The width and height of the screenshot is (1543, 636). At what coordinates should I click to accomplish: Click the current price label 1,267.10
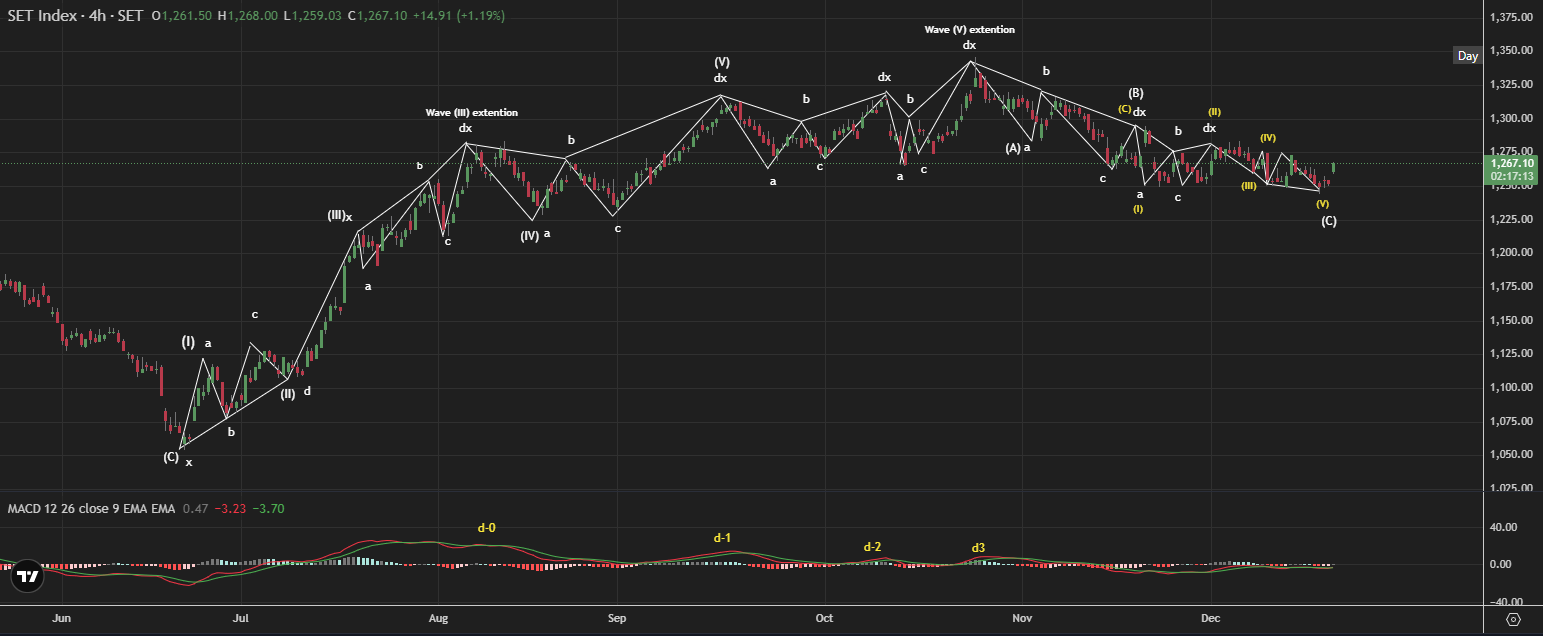pos(1511,163)
